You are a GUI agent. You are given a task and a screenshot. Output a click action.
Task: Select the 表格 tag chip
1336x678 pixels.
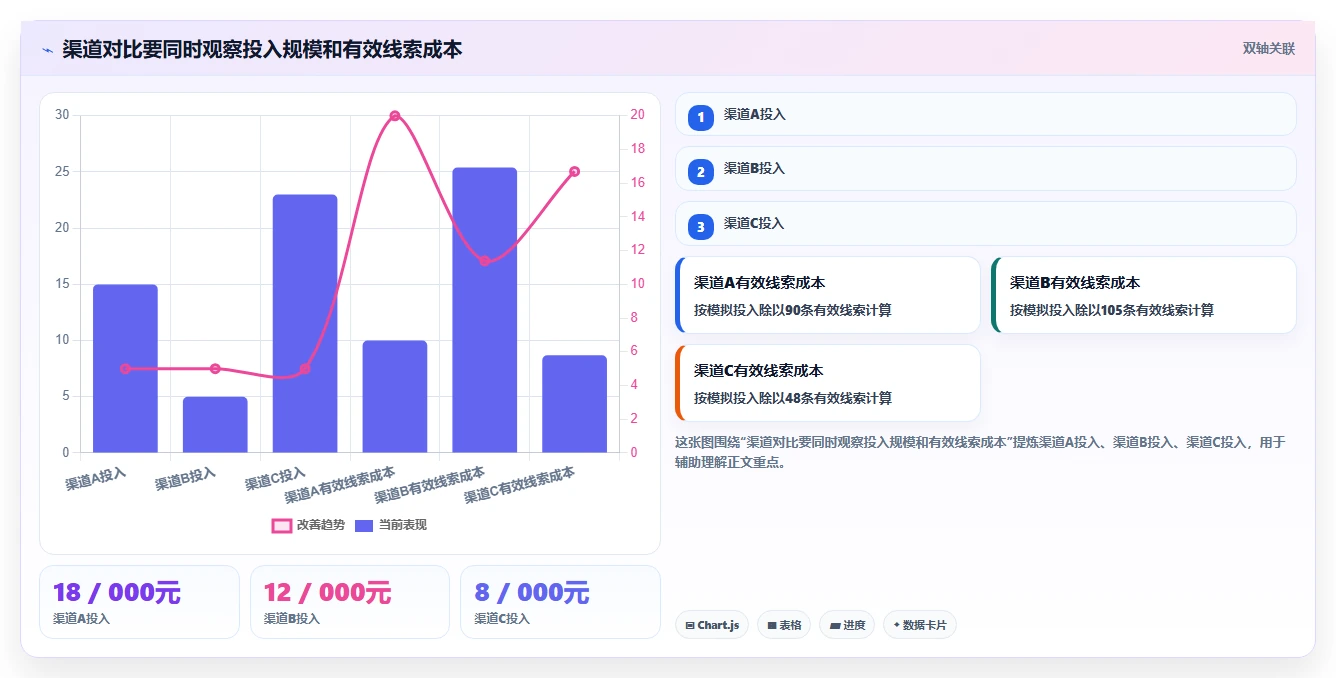[784, 625]
